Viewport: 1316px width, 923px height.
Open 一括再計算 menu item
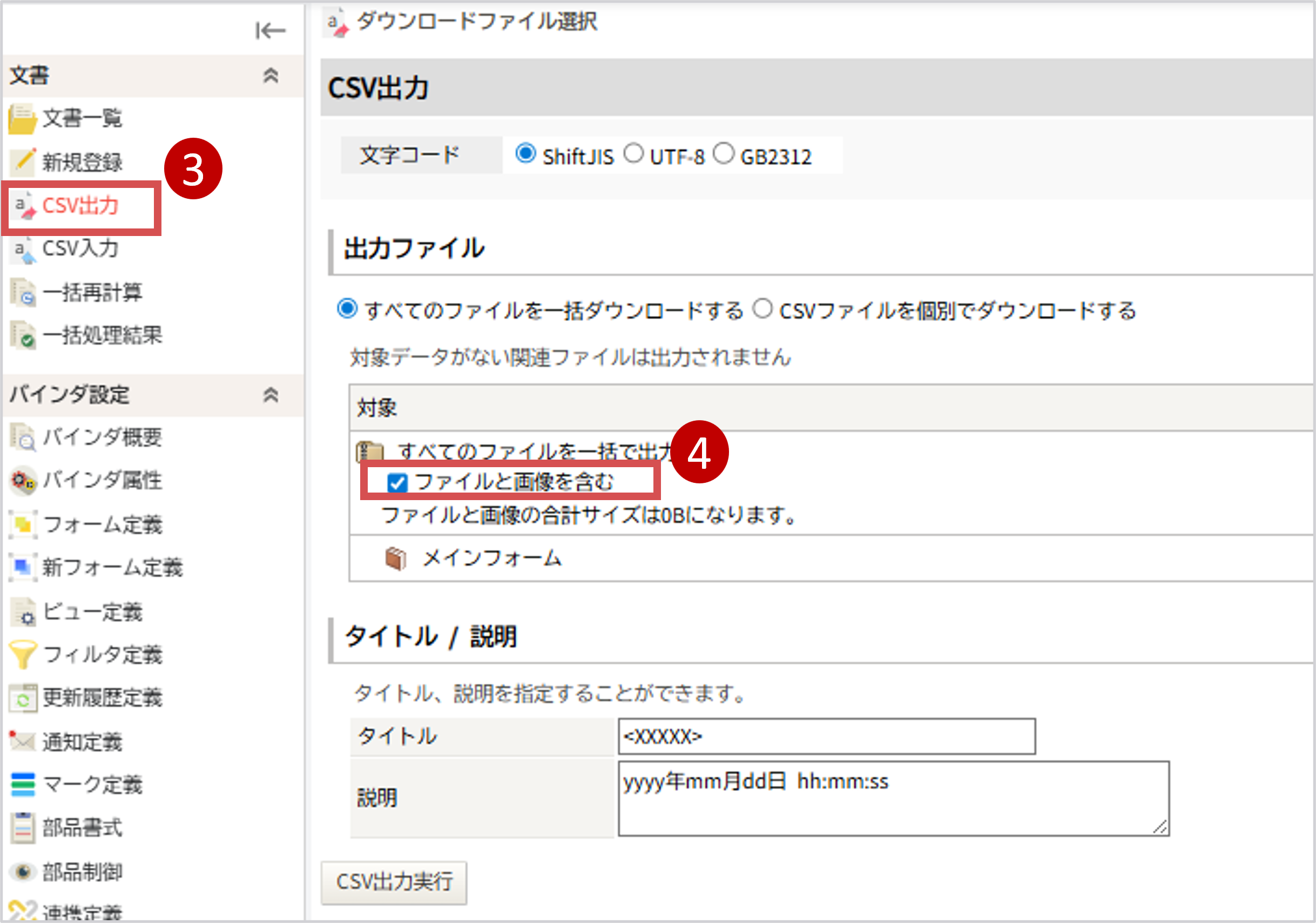pyautogui.click(x=92, y=293)
